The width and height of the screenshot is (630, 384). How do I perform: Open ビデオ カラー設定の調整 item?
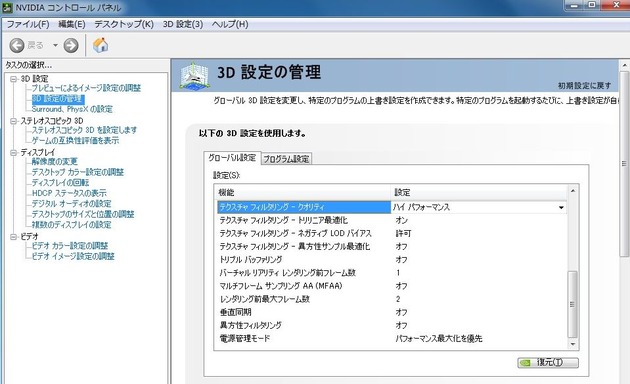coord(70,246)
